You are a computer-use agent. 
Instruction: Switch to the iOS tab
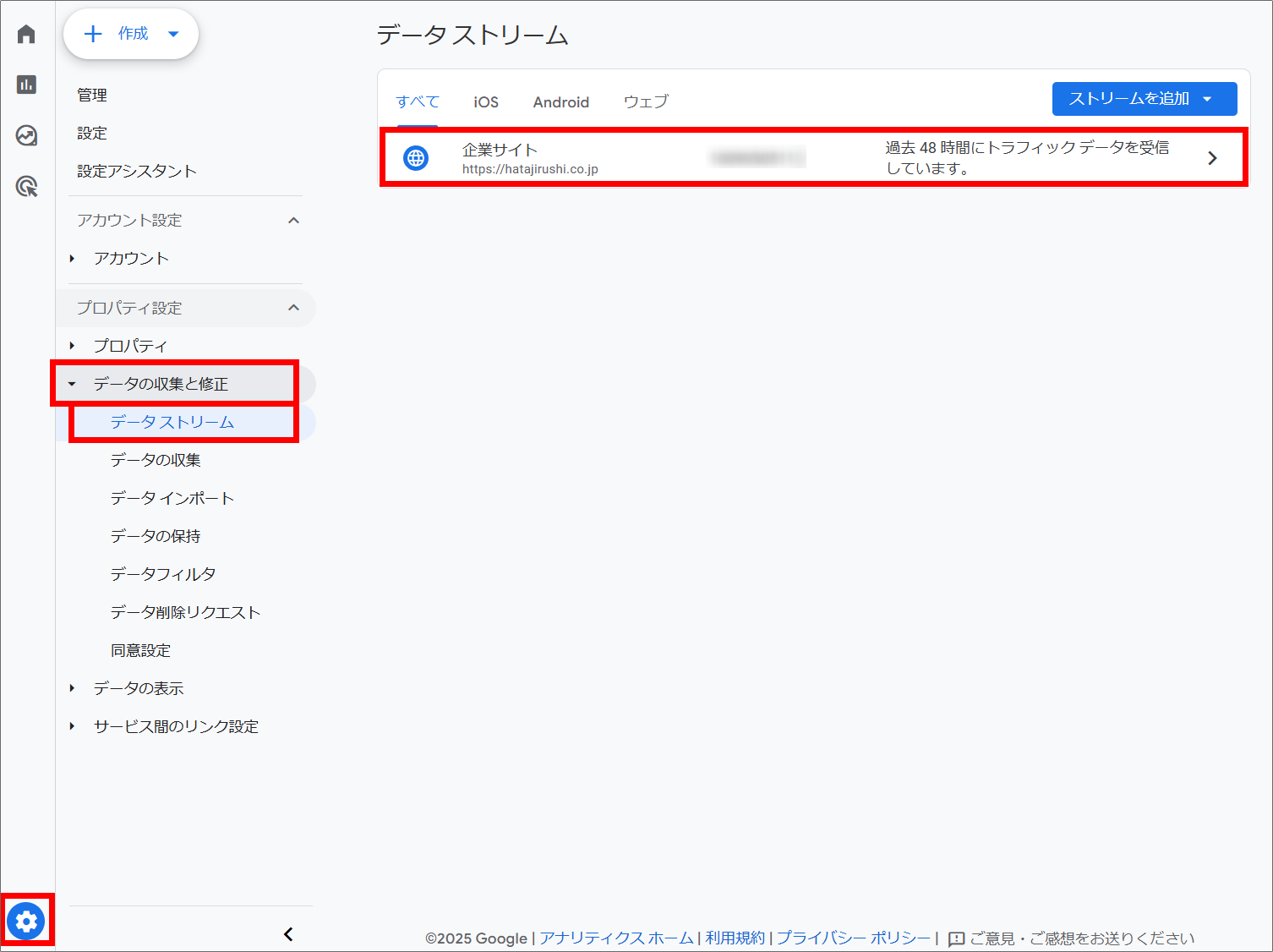click(486, 102)
